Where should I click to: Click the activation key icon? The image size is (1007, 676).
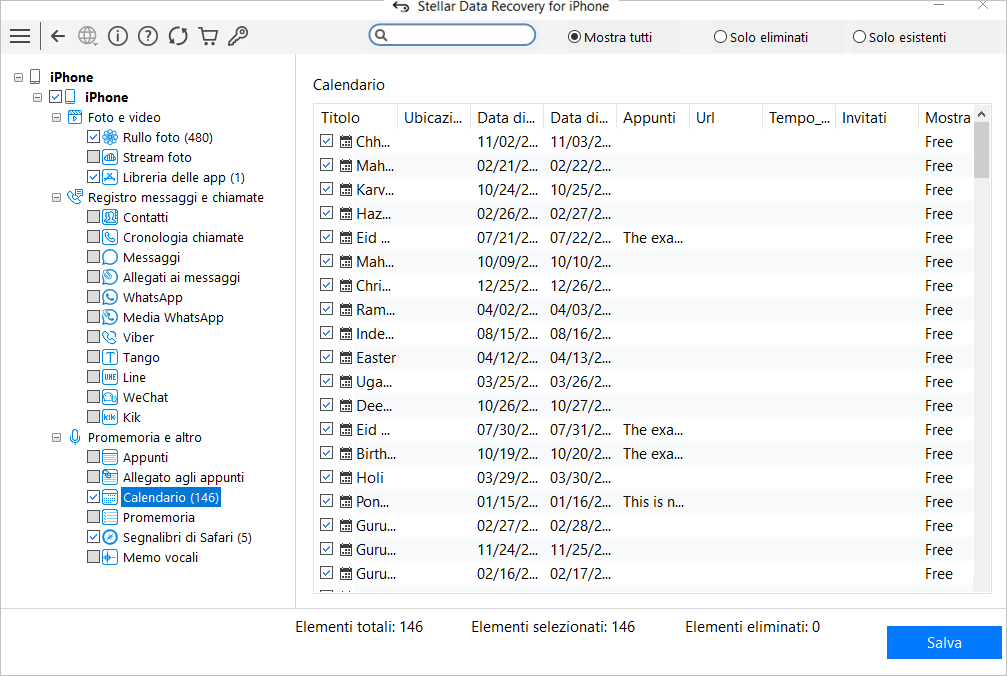tap(238, 36)
